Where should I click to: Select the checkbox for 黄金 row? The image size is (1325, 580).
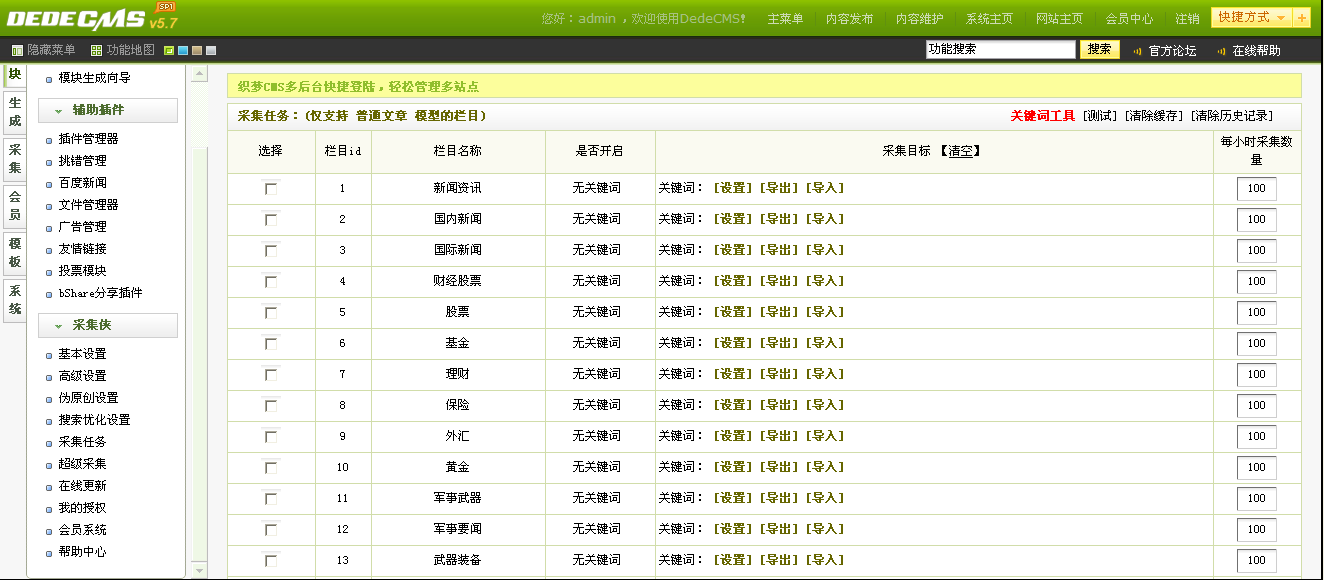[x=270, y=467]
